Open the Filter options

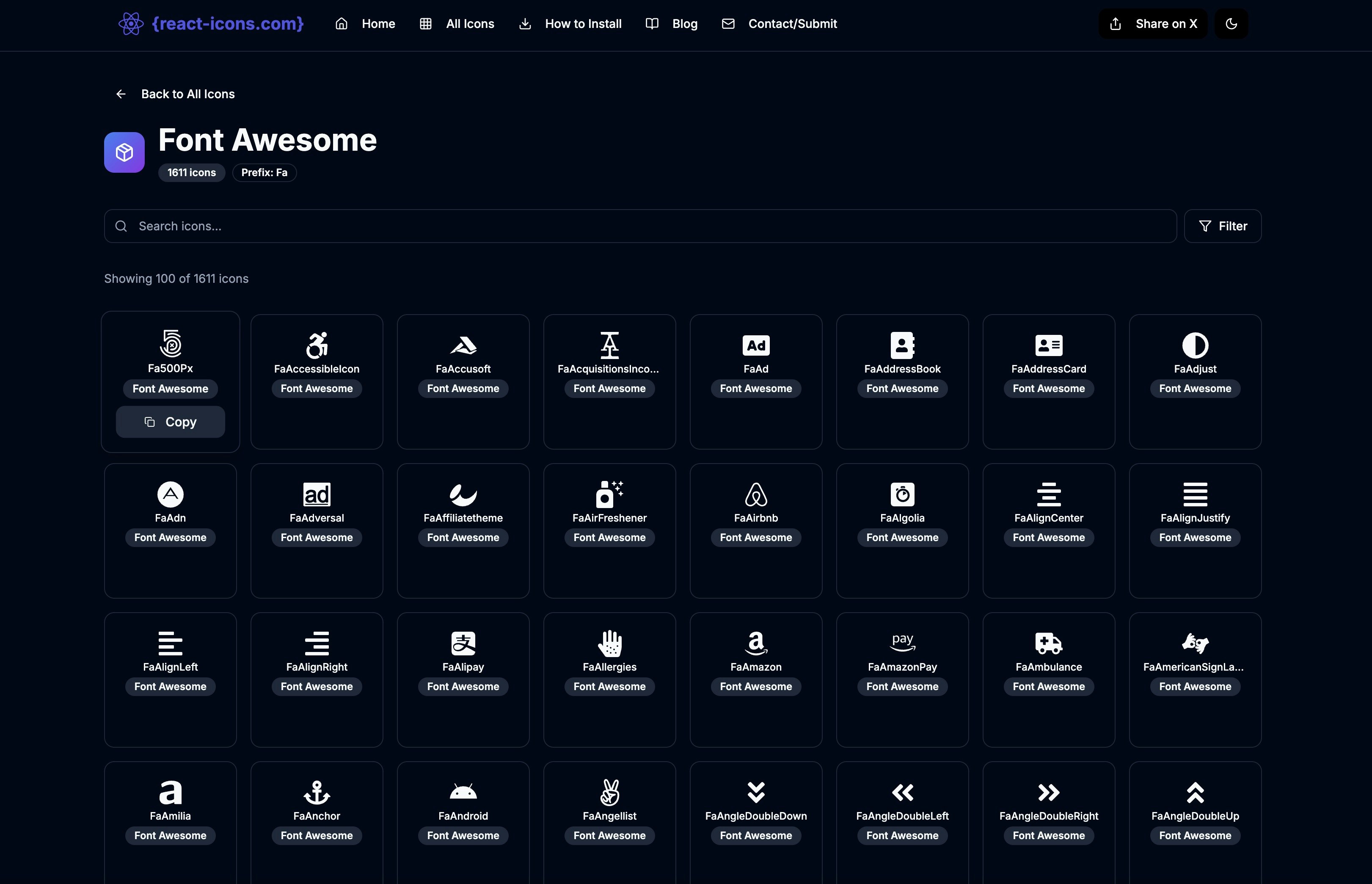coord(1222,226)
